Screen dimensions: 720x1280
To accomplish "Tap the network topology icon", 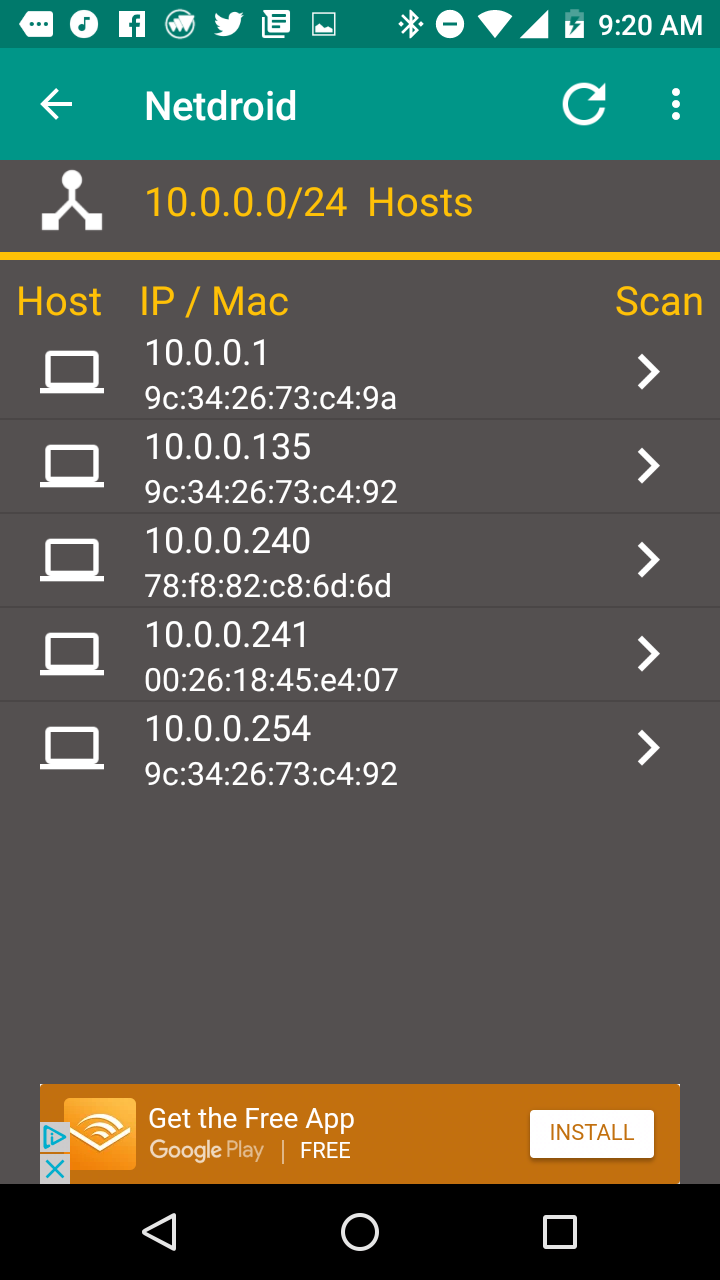I will point(72,202).
